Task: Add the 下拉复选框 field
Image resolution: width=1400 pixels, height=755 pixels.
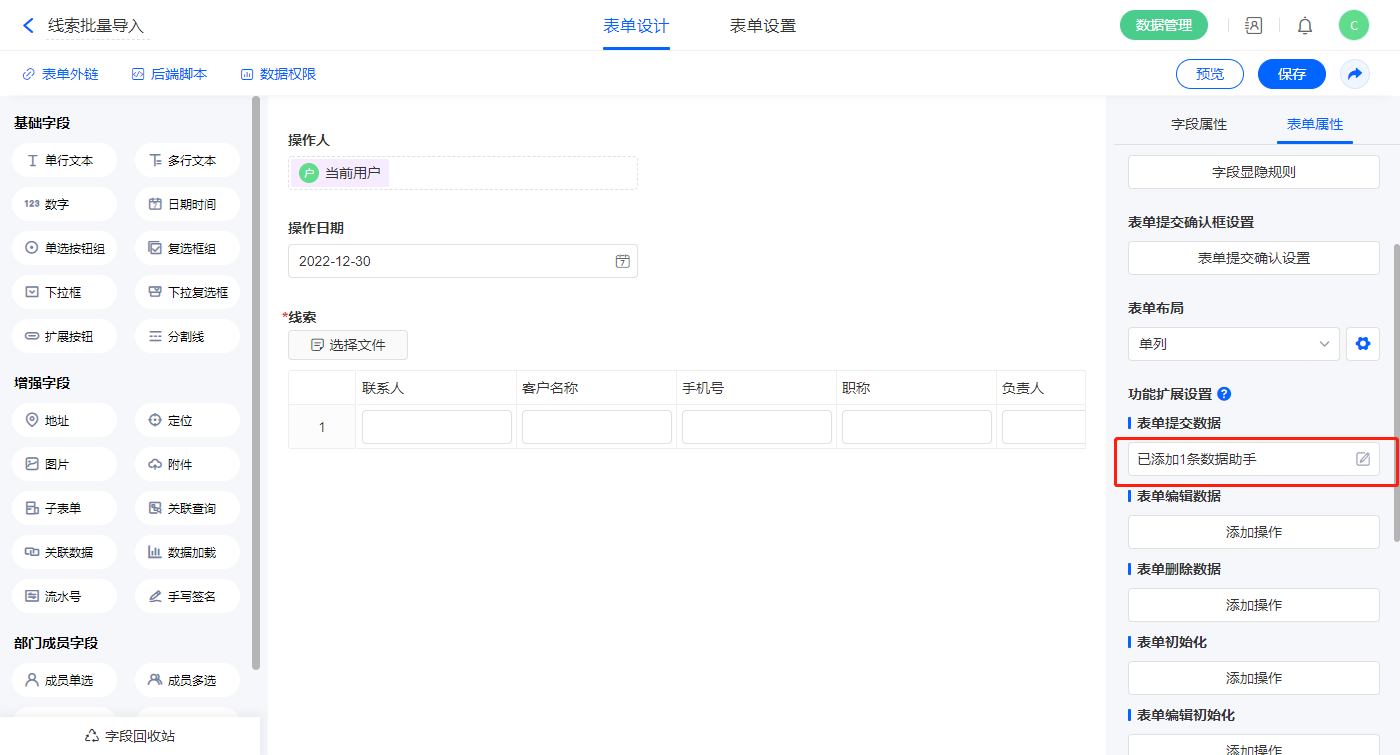Action: [x=187, y=292]
